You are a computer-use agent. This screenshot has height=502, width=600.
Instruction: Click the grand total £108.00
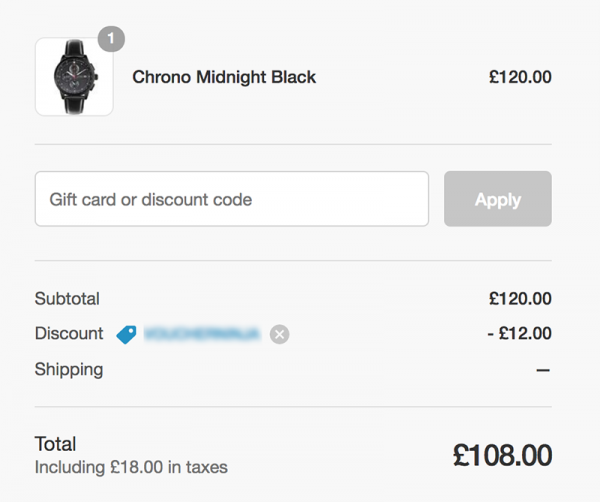502,456
